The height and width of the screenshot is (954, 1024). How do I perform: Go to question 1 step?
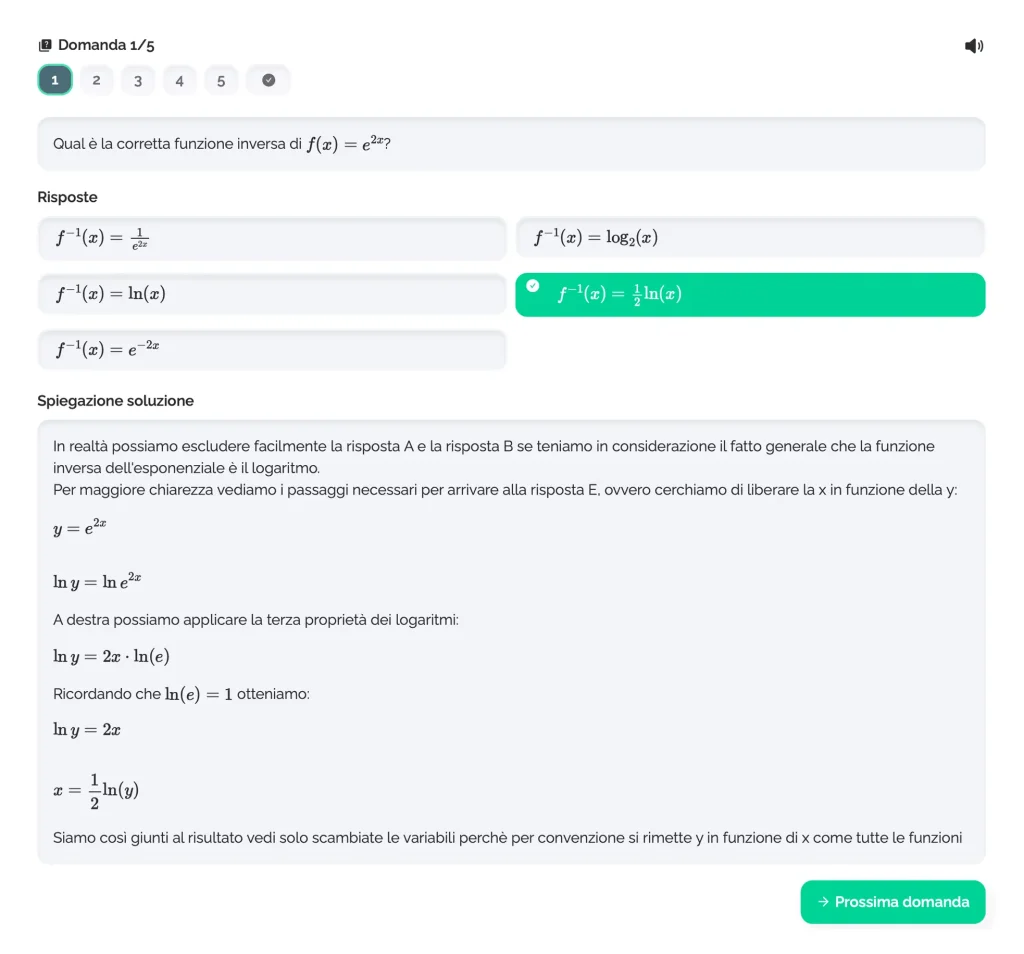(55, 80)
